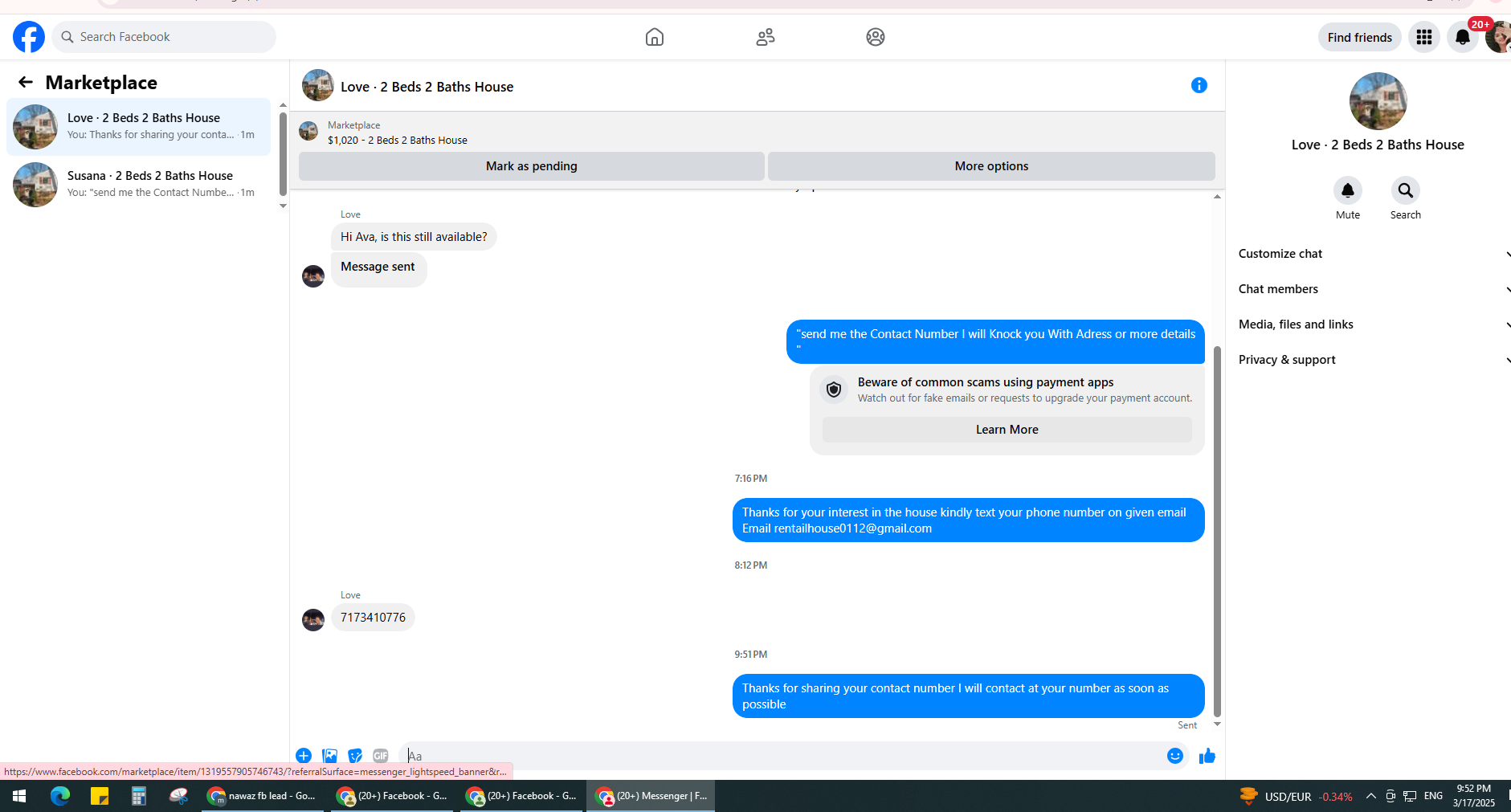Click the chat scrollbar up arrow
The width and height of the screenshot is (1511, 812).
click(1217, 197)
